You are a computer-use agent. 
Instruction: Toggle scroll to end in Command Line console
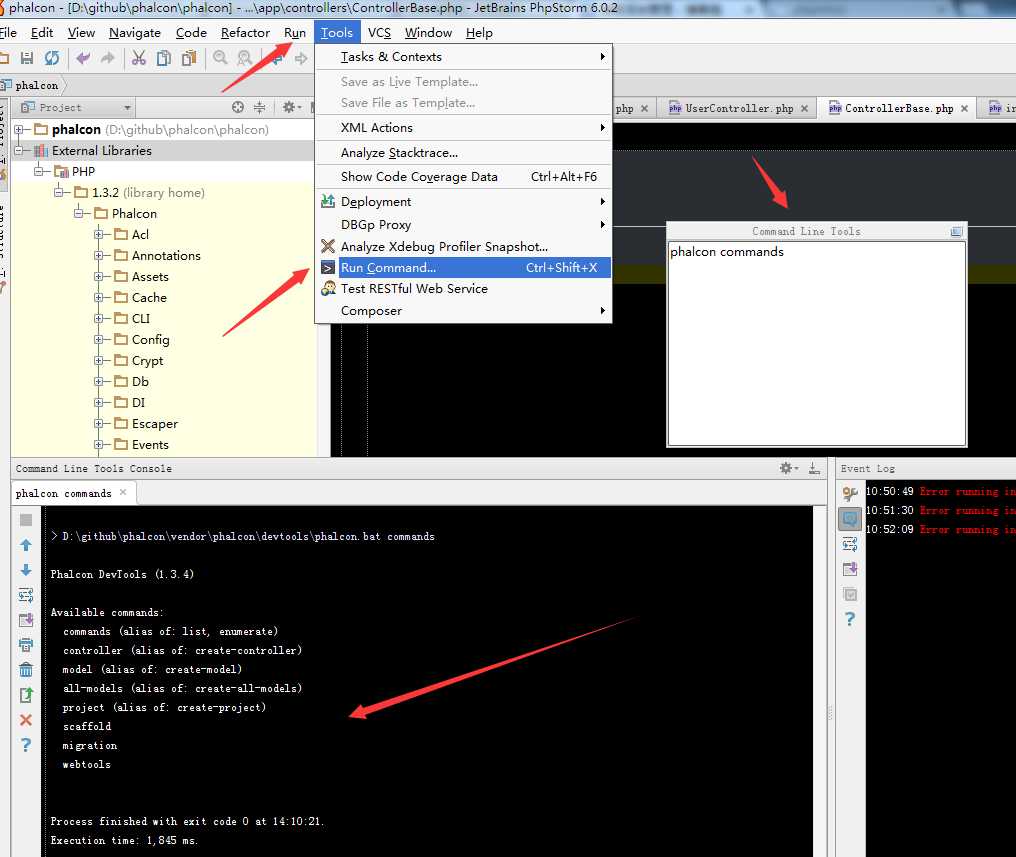(26, 620)
